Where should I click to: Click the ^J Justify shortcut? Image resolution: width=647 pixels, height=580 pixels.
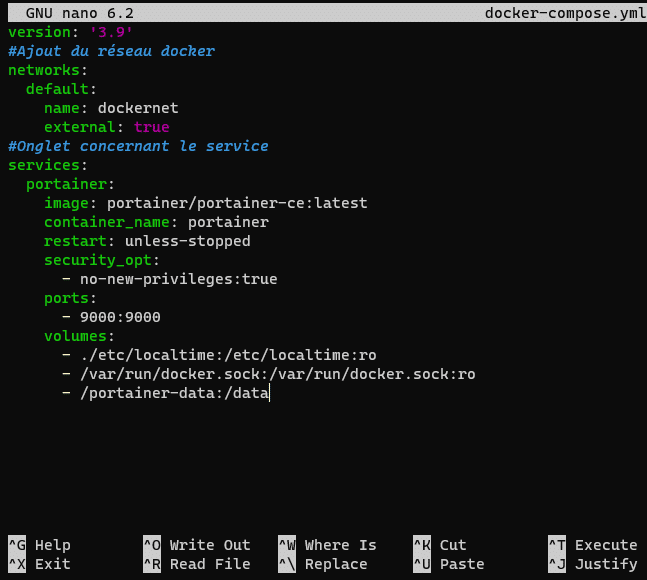tap(593, 564)
